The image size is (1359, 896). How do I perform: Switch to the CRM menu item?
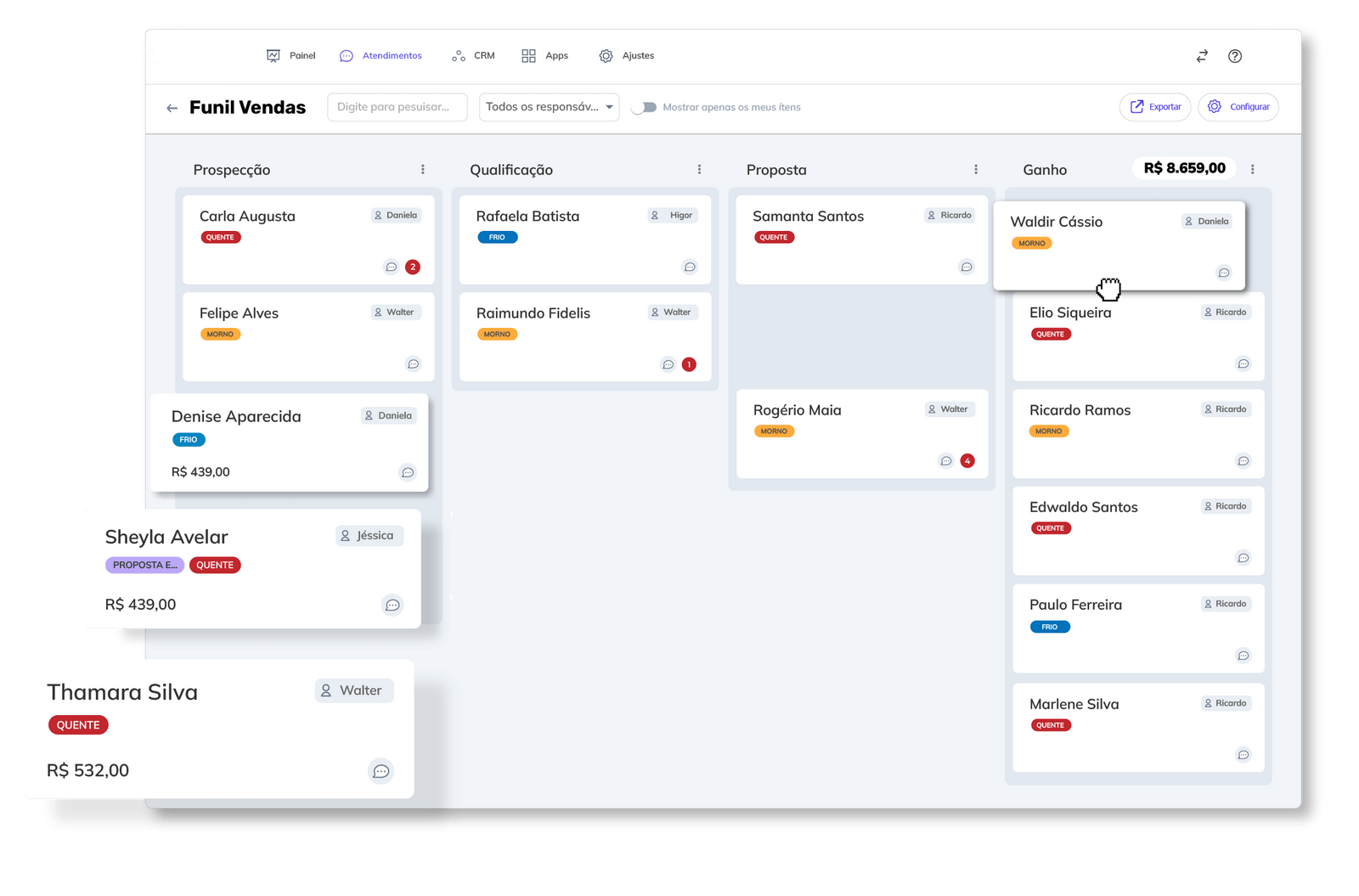473,56
